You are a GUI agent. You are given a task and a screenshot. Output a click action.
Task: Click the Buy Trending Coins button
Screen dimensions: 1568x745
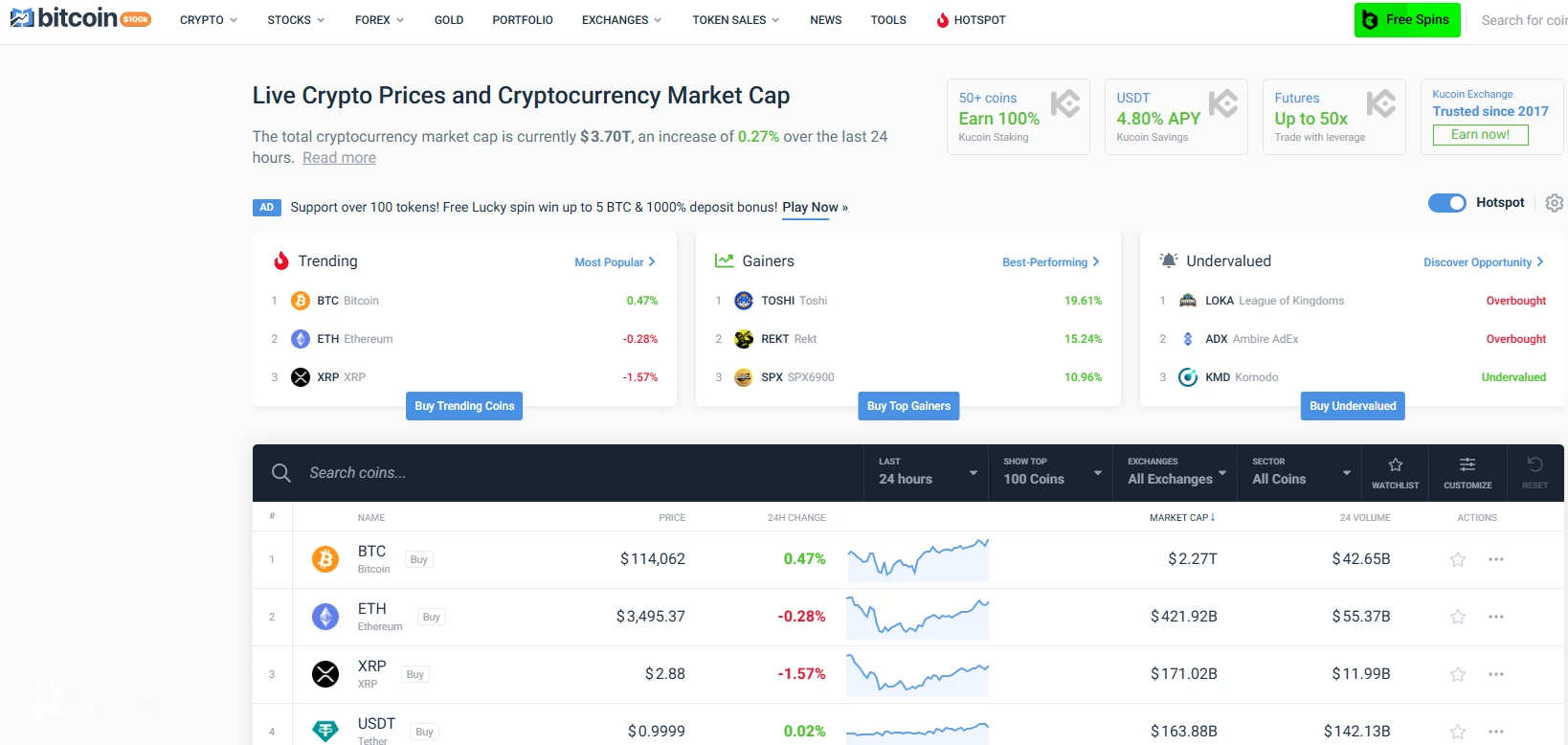tap(464, 406)
